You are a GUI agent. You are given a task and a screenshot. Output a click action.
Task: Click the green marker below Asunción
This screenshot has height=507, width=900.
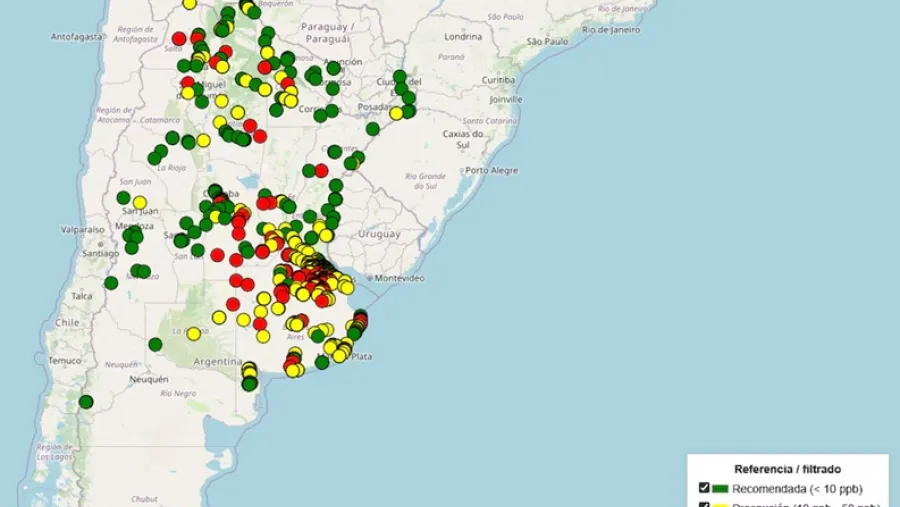coord(334,68)
